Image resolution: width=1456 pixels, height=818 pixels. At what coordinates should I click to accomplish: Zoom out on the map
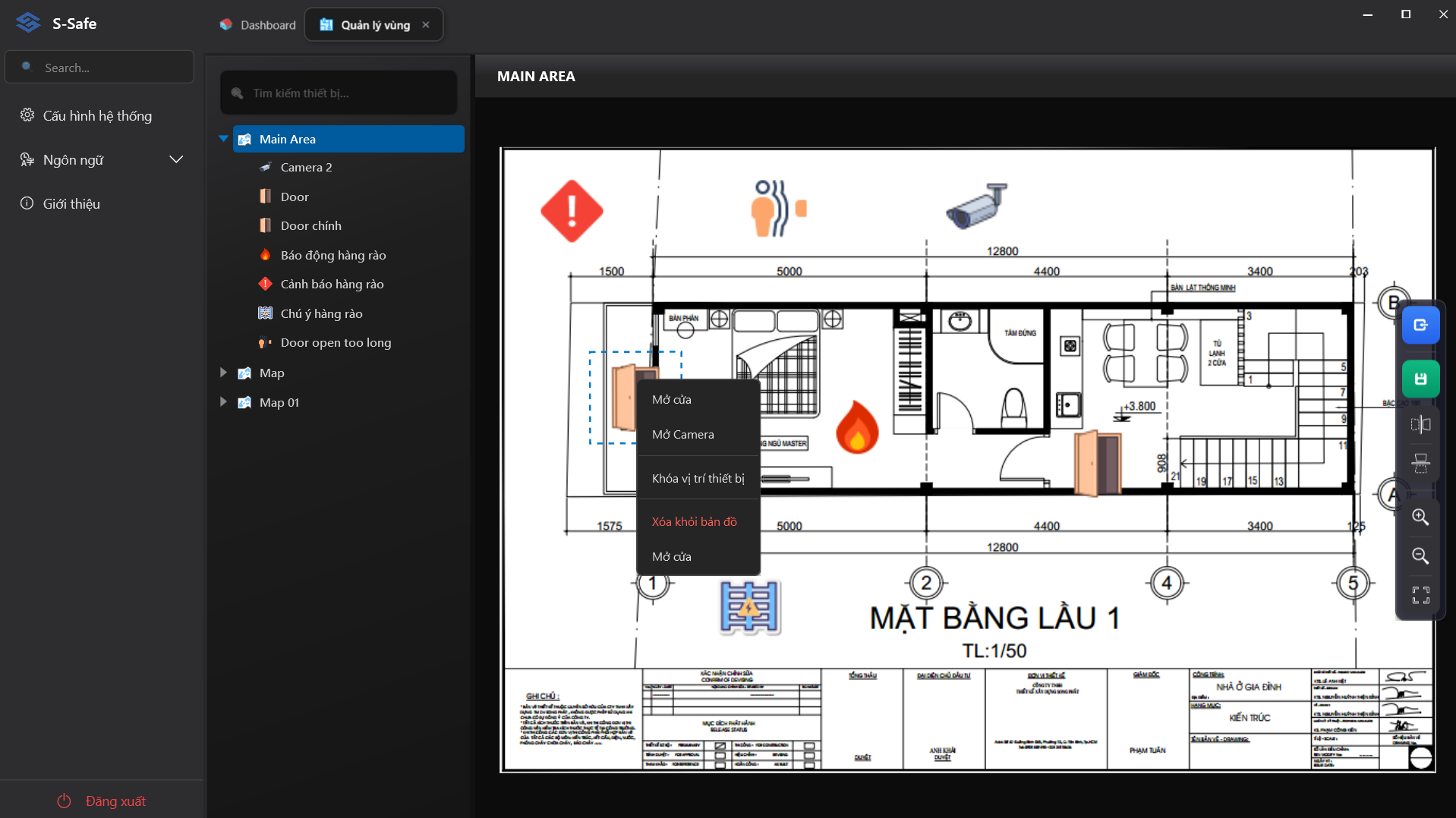click(1420, 555)
